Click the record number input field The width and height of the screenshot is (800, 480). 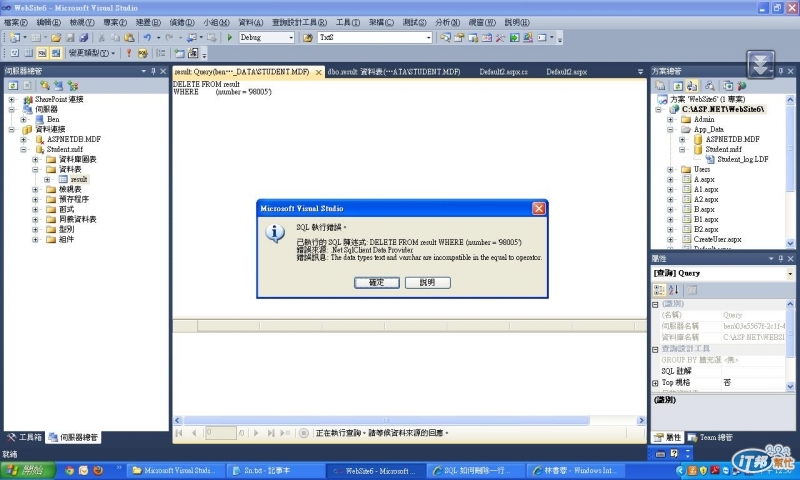pos(221,433)
